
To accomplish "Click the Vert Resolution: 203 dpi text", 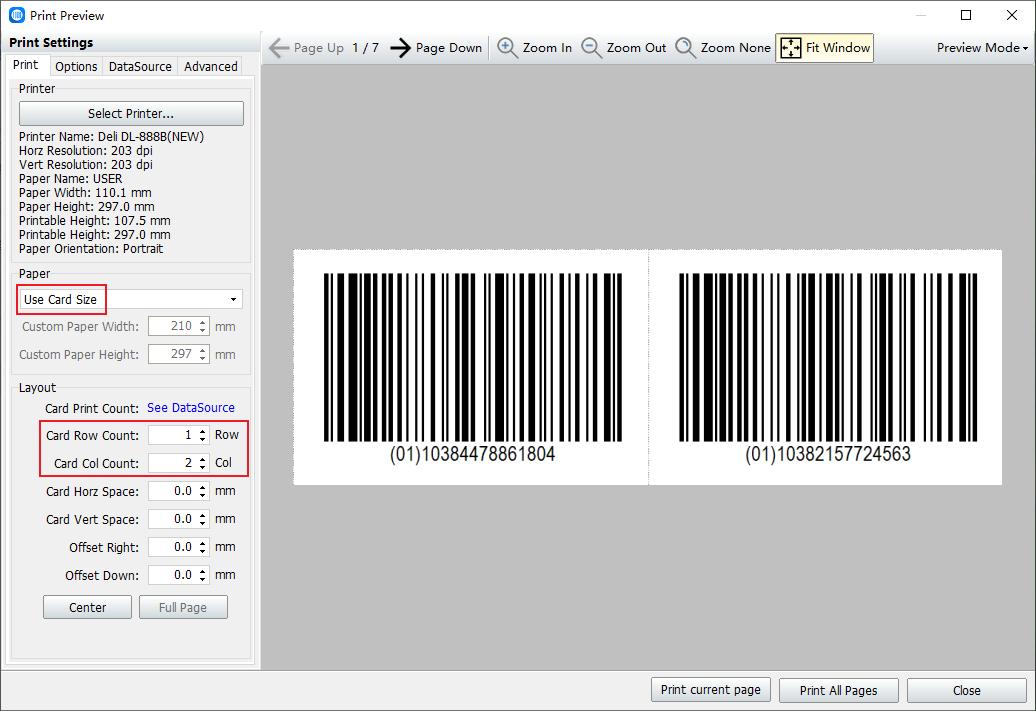I will pyautogui.click(x=86, y=165).
